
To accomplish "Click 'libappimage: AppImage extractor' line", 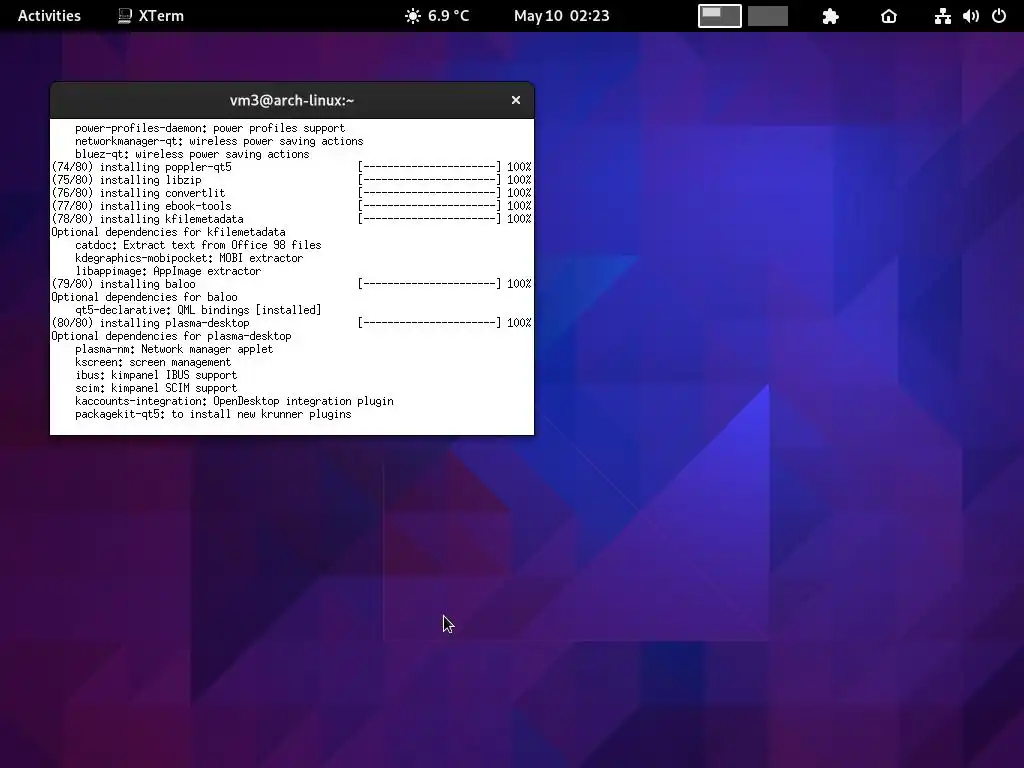I will 168,271.
